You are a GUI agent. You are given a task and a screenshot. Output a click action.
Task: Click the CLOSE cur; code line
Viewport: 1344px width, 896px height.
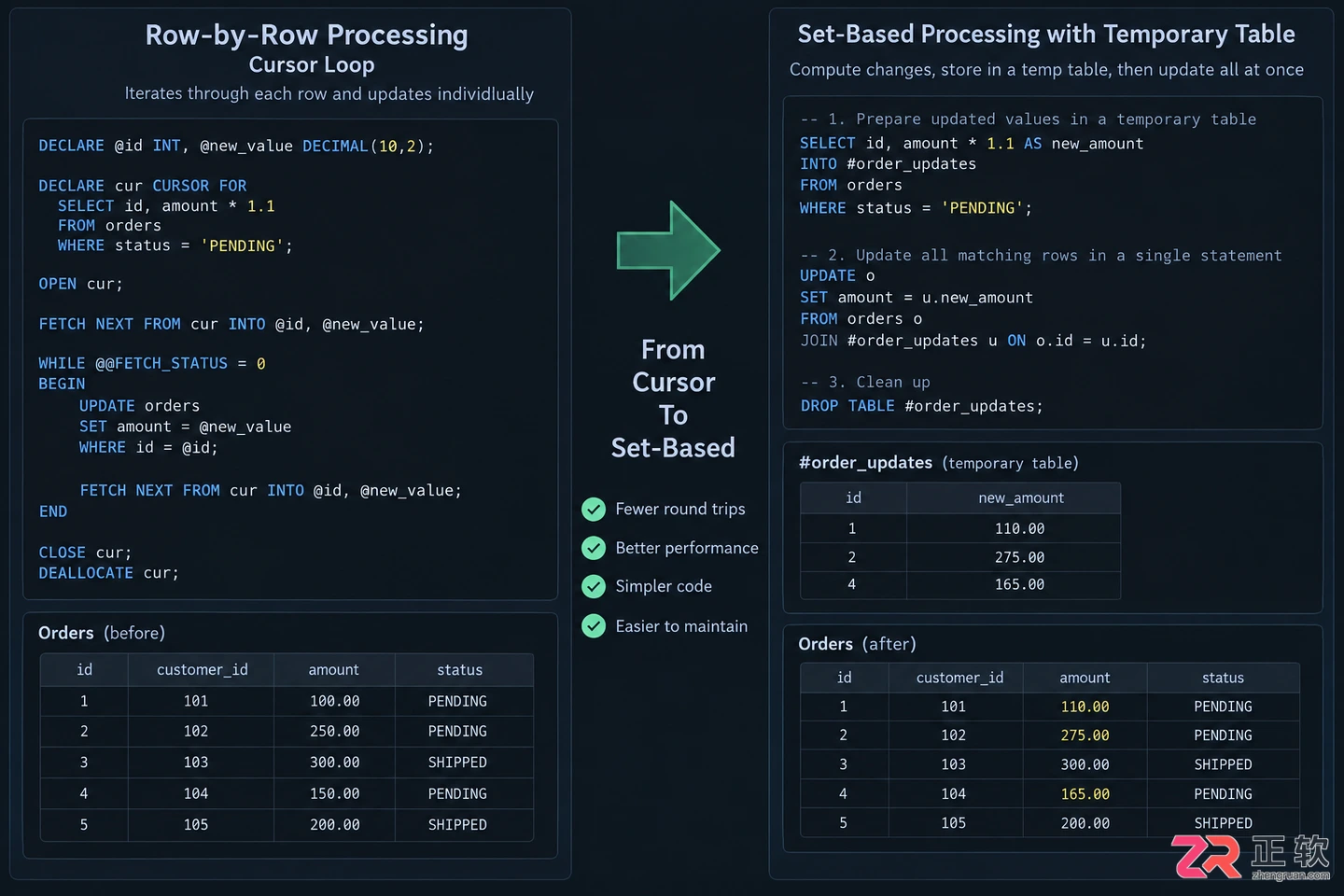(x=85, y=553)
